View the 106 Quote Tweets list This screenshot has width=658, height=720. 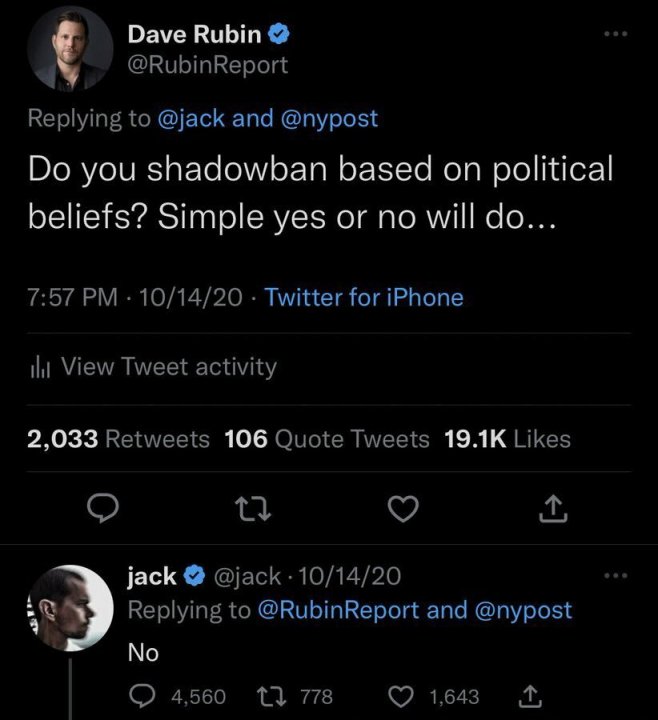pos(327,438)
